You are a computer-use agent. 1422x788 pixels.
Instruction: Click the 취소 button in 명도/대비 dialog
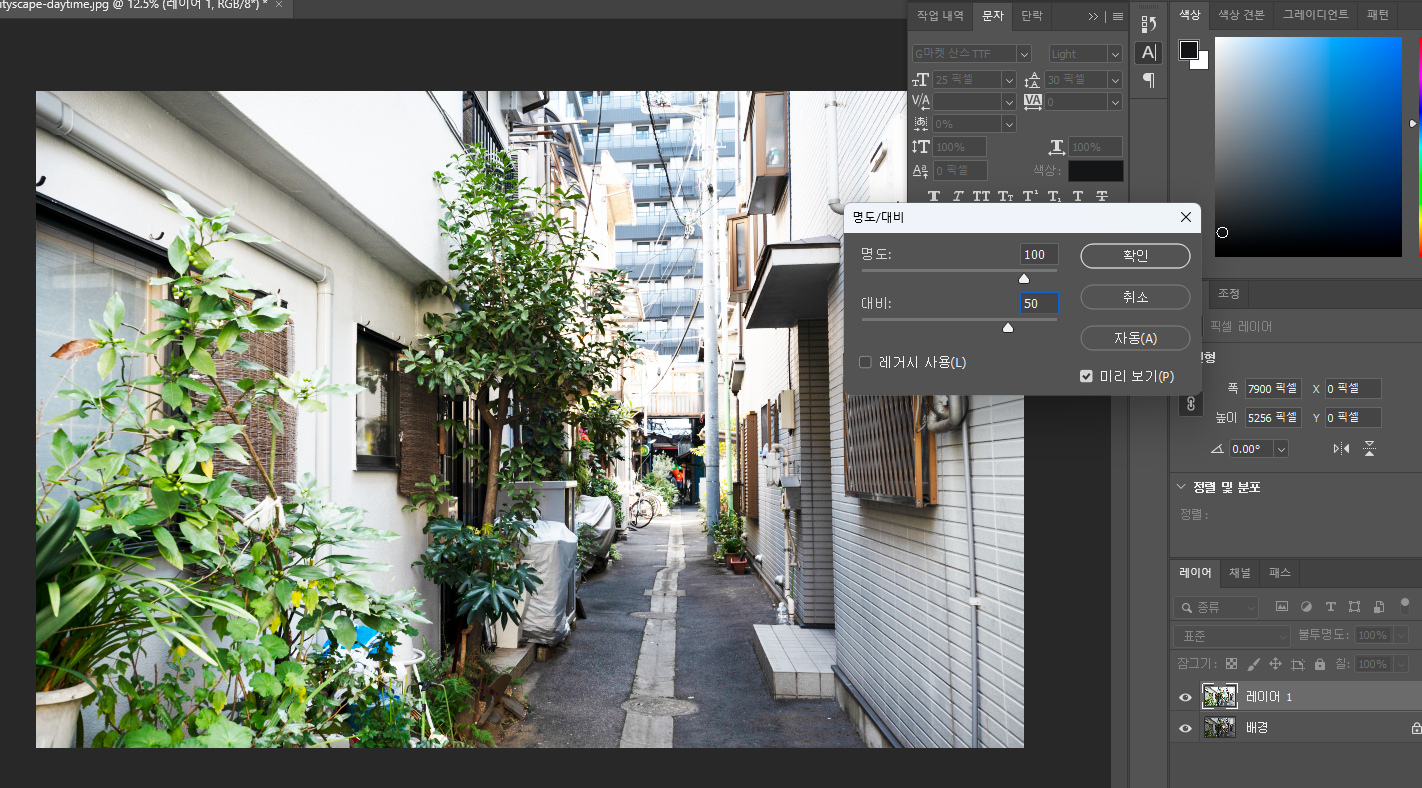(x=1135, y=297)
